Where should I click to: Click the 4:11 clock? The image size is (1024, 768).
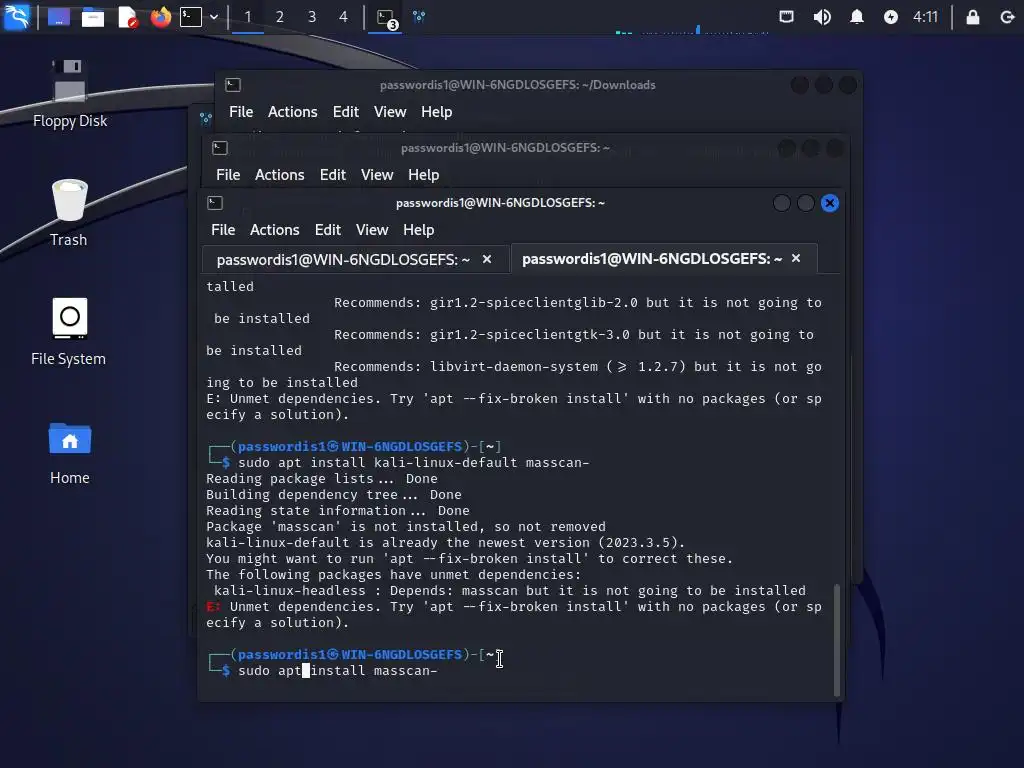tap(925, 17)
